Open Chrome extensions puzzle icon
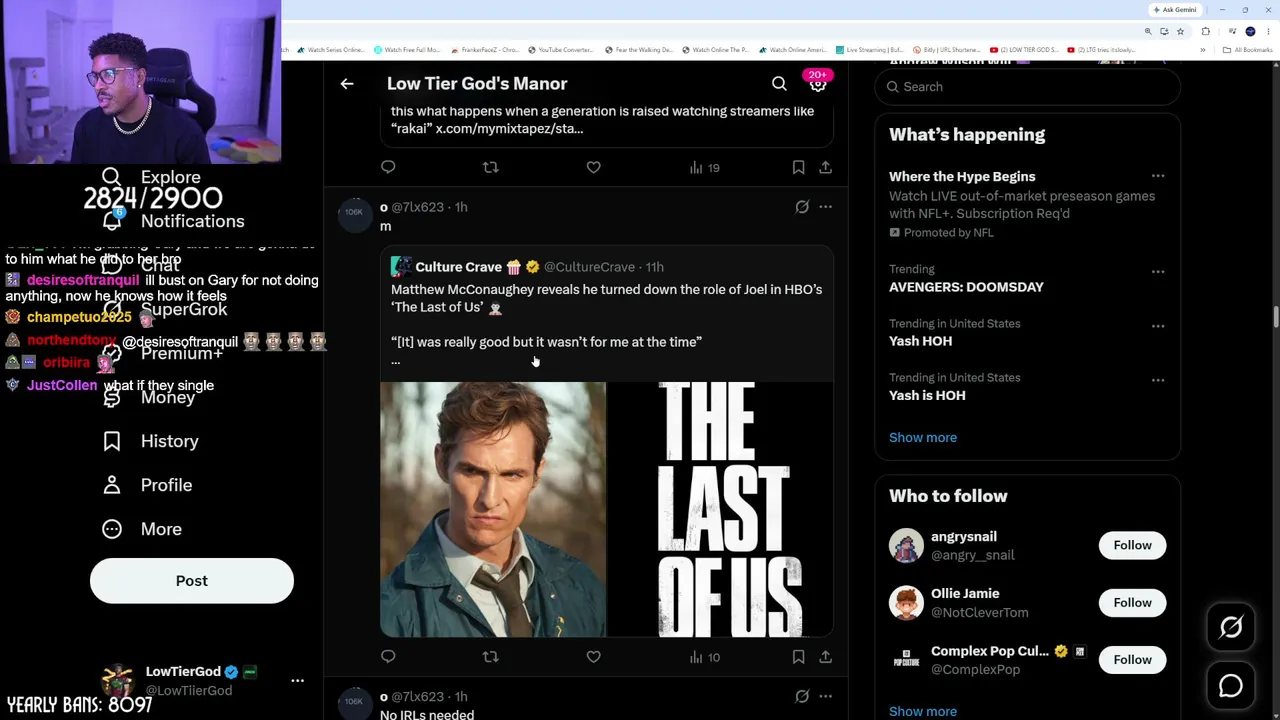Viewport: 1280px width, 720px height. 1205,31
